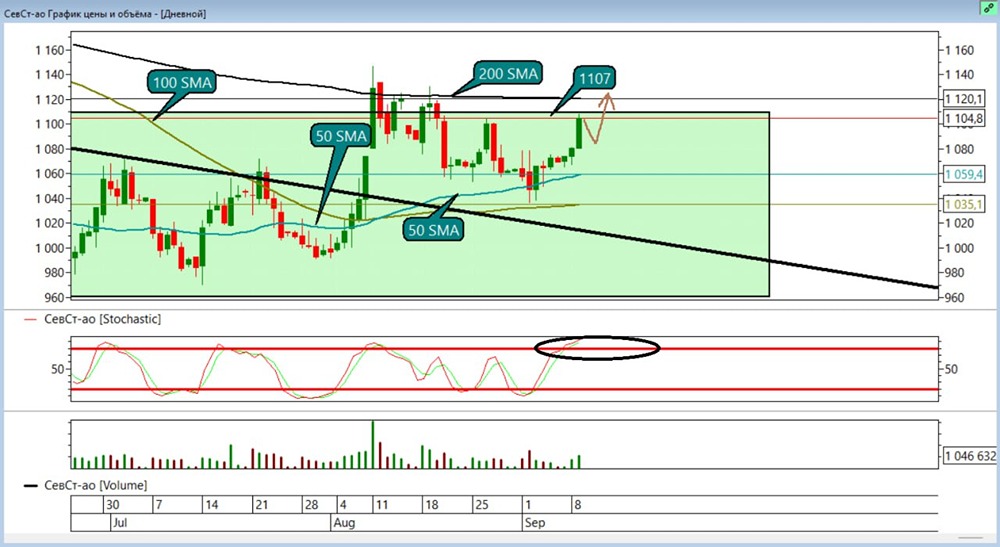The width and height of the screenshot is (1000, 547).
Task: Click the 1 000 label on the left price axis
Action: 49,248
